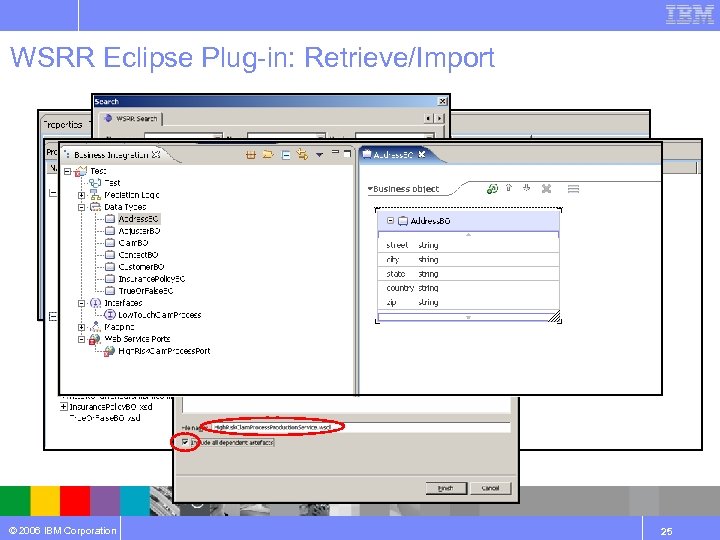The width and height of the screenshot is (720, 540).
Task: Close the Search dialog window
Action: [x=443, y=101]
